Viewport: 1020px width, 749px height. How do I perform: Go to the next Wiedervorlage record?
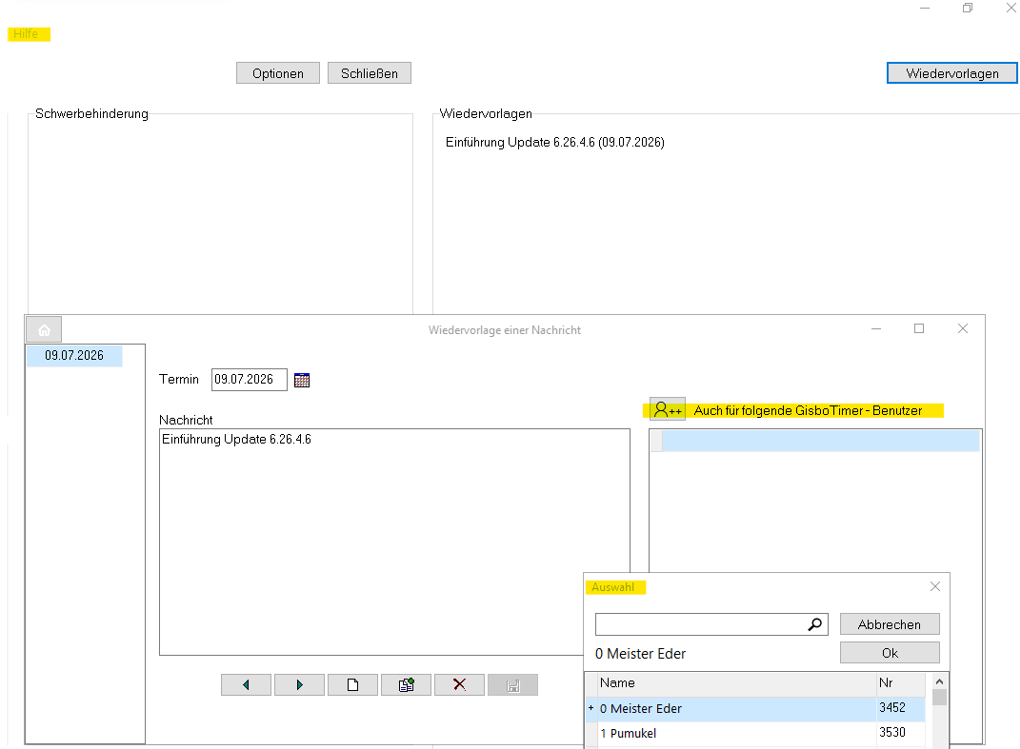click(x=299, y=685)
